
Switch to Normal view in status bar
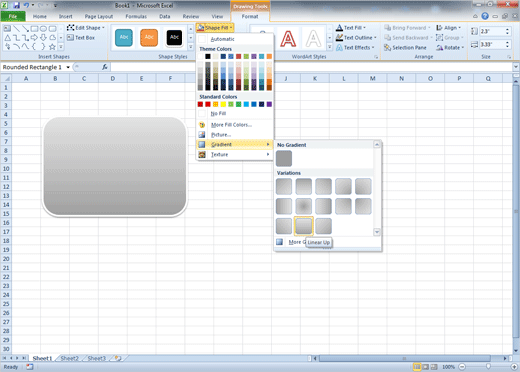click(x=417, y=367)
